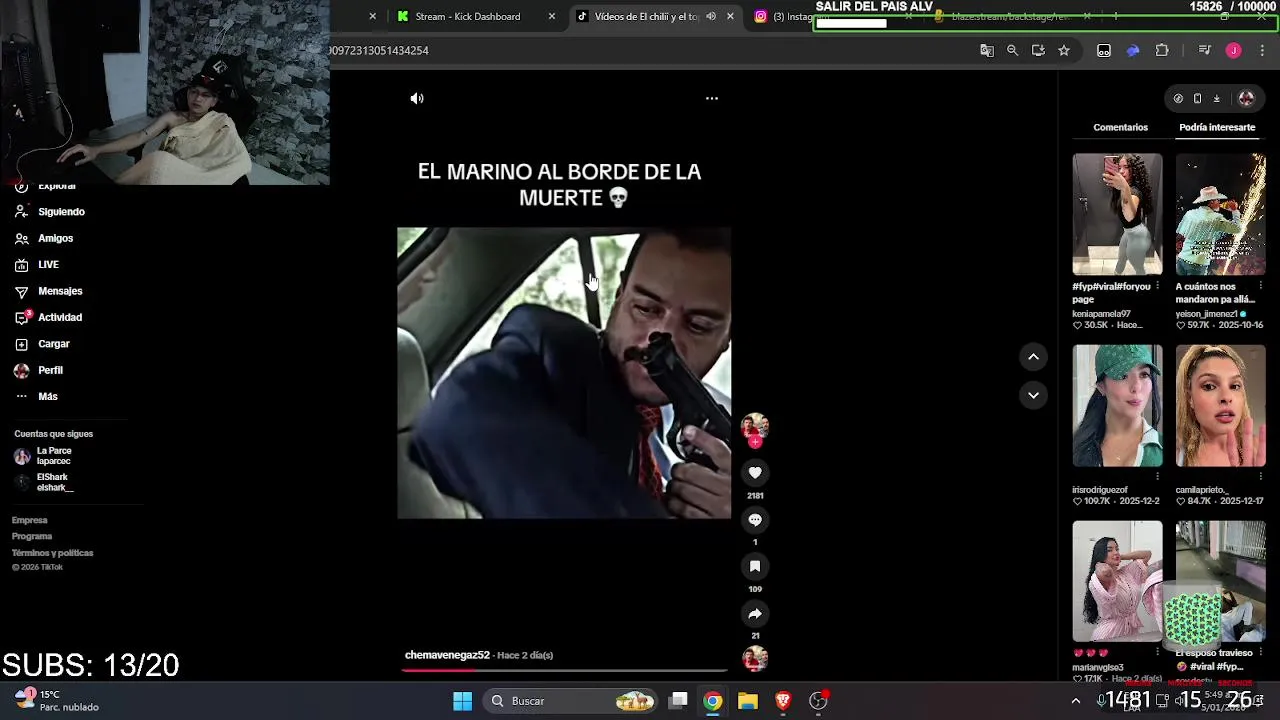Viewport: 1280px width, 720px height.
Task: Open the Siguiendo feed in the sidebar
Action: [50, 212]
